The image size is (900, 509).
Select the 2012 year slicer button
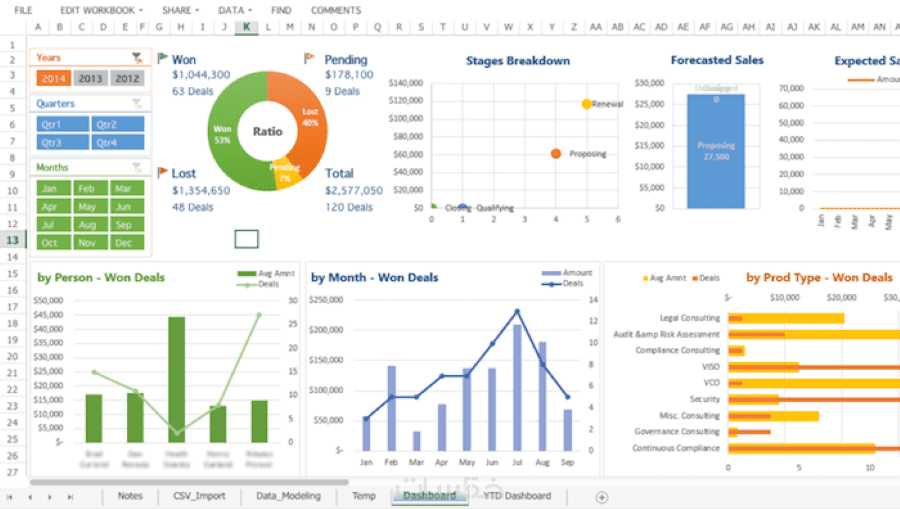pos(127,78)
